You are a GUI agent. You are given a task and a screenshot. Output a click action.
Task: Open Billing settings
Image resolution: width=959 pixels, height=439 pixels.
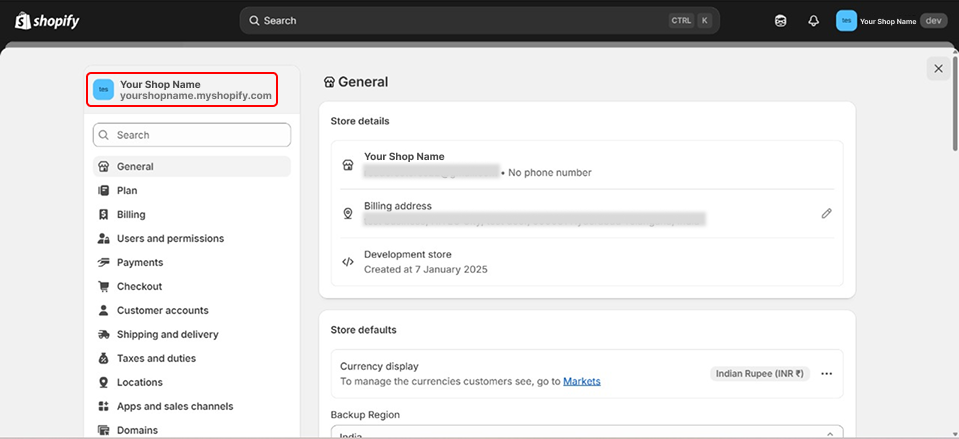pos(131,214)
